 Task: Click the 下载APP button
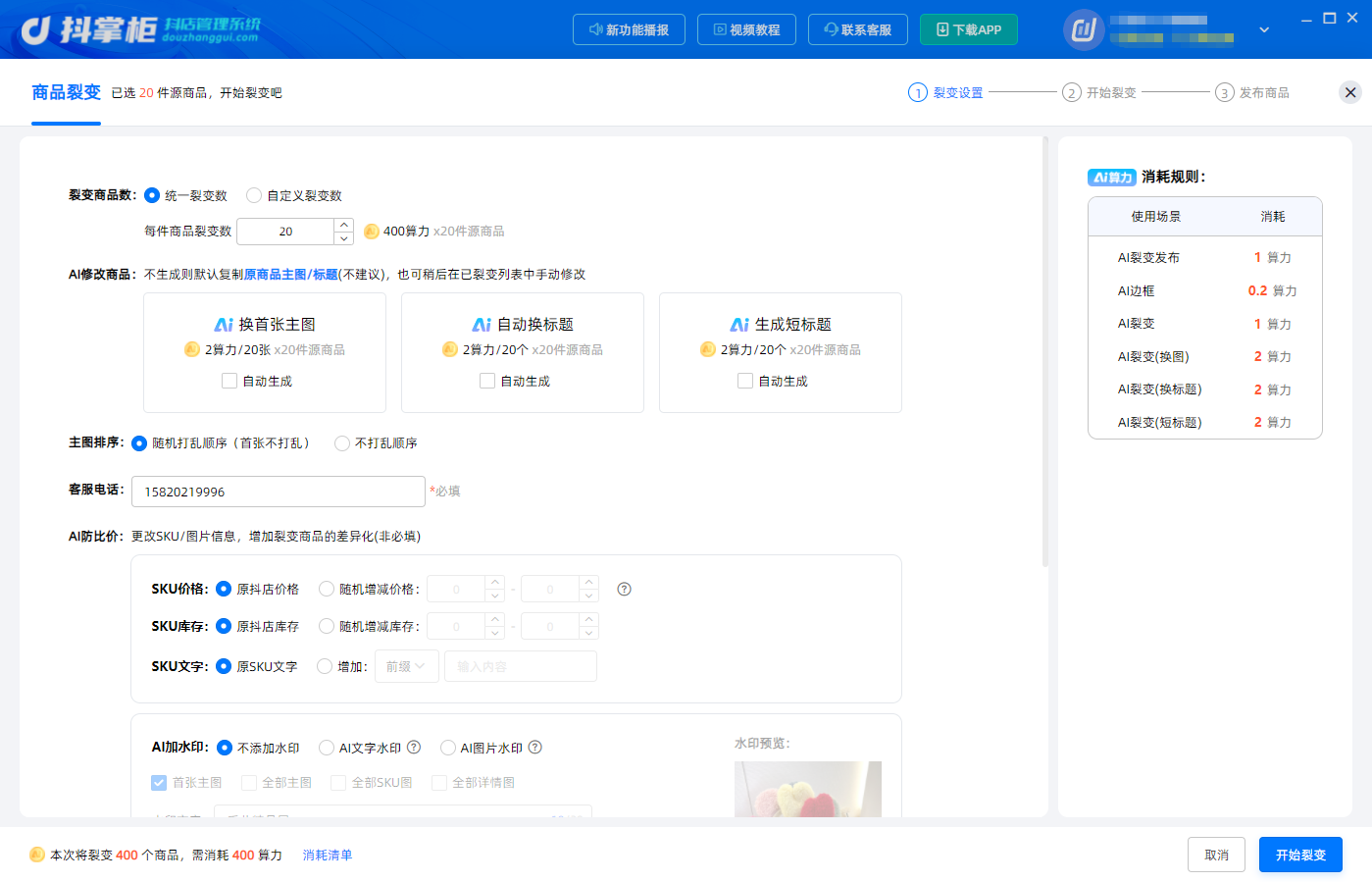(969, 29)
